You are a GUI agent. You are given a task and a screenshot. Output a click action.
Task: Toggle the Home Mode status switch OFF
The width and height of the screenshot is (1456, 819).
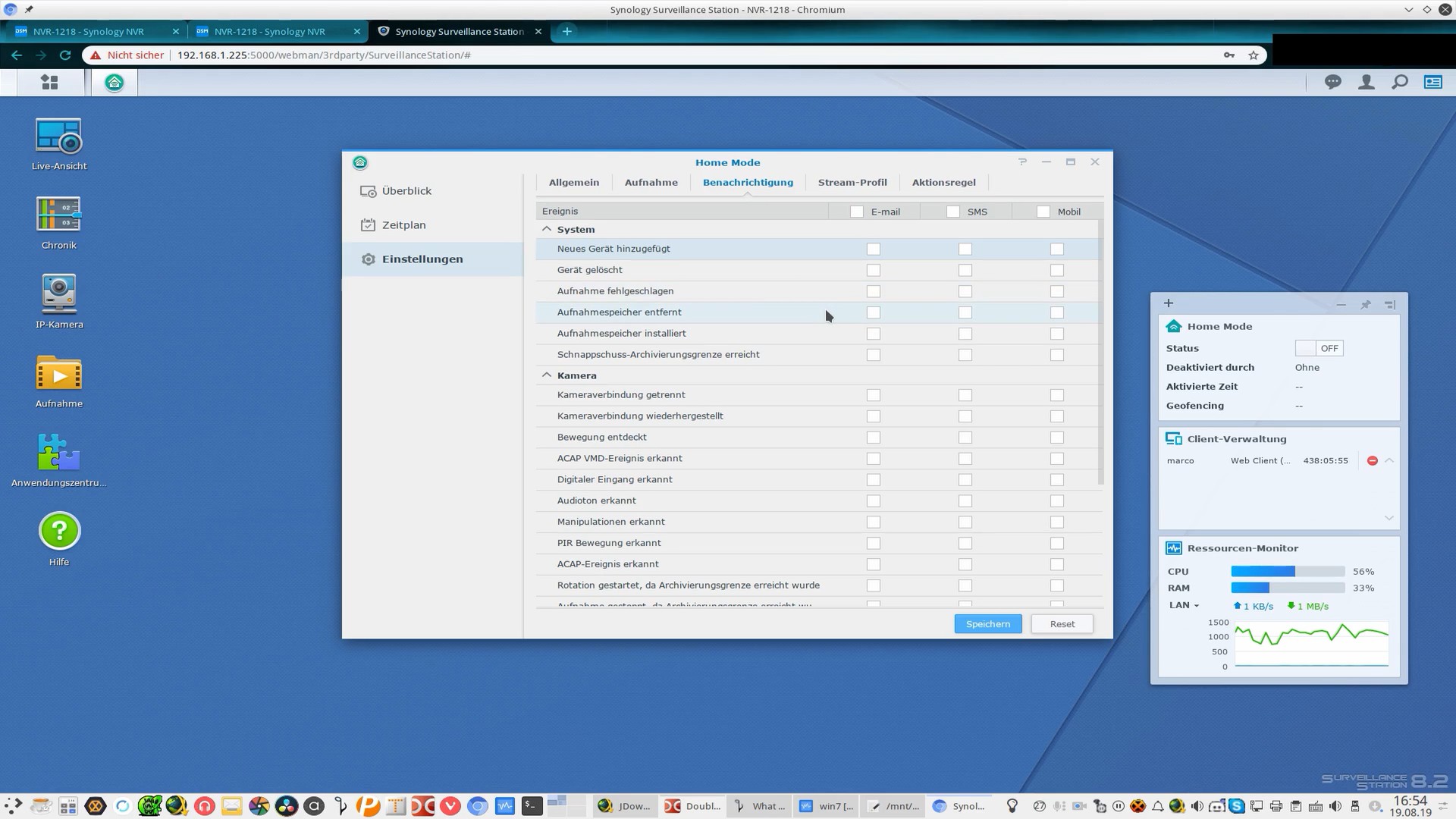coord(1319,348)
